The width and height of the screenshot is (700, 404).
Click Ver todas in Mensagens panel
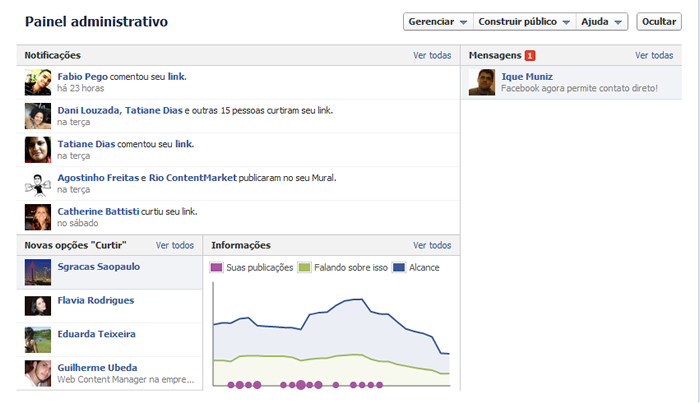click(654, 56)
